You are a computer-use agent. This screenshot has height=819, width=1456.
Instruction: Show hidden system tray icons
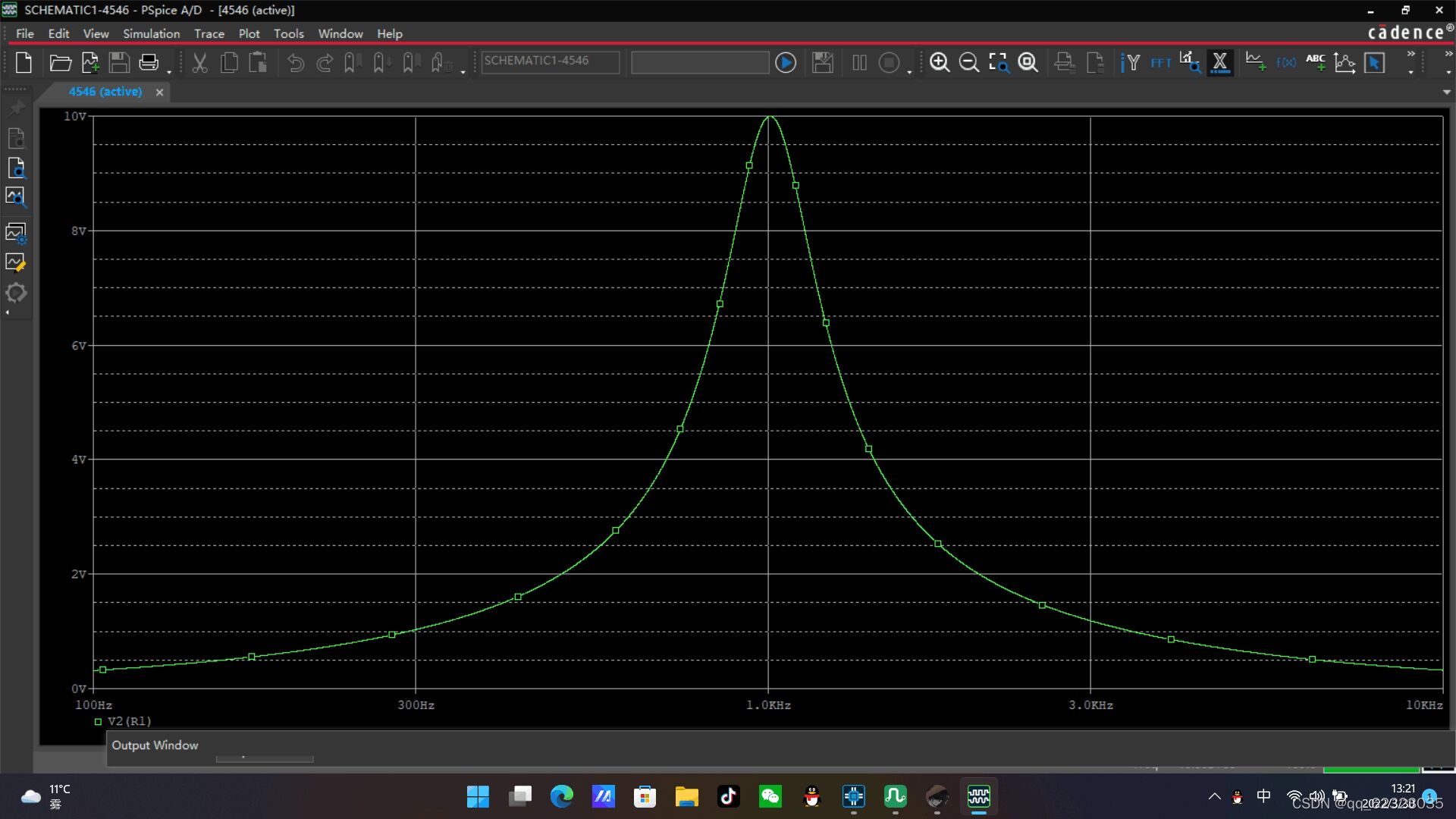(x=1214, y=796)
